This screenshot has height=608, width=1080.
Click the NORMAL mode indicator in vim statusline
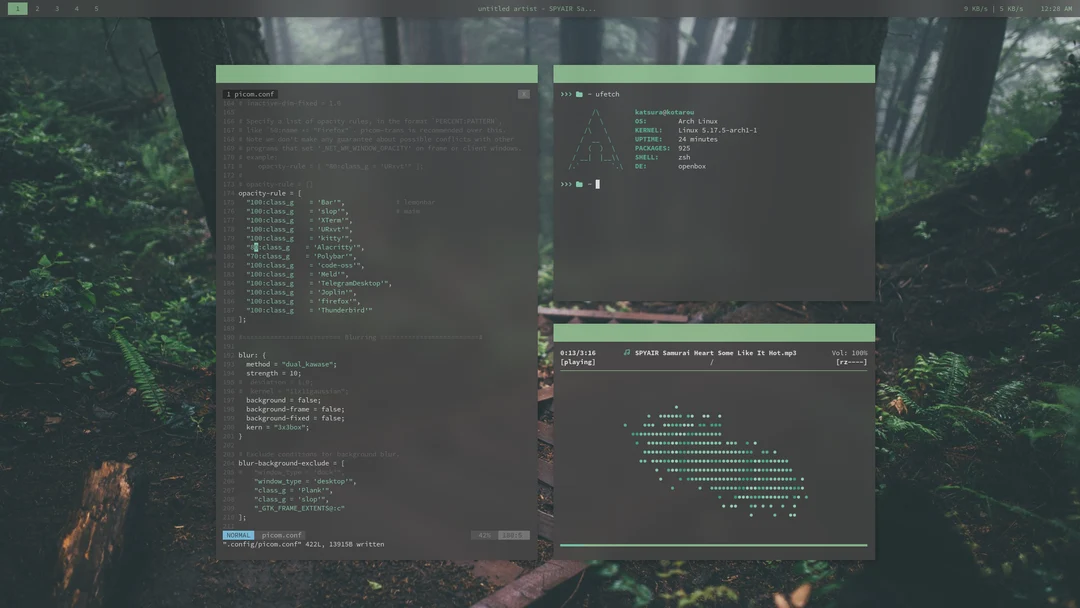point(238,534)
